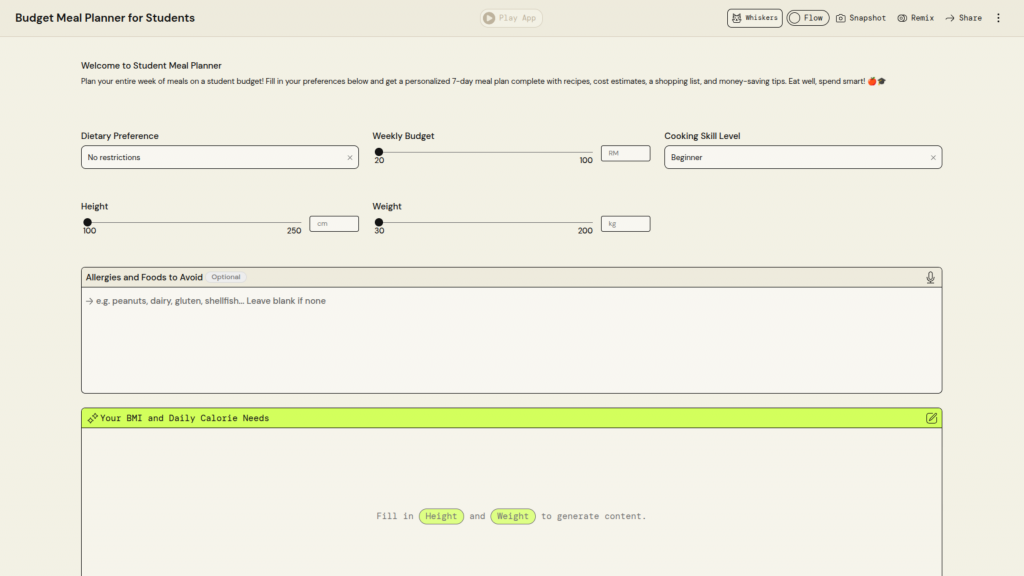Click the Weight kg input box

click(626, 224)
